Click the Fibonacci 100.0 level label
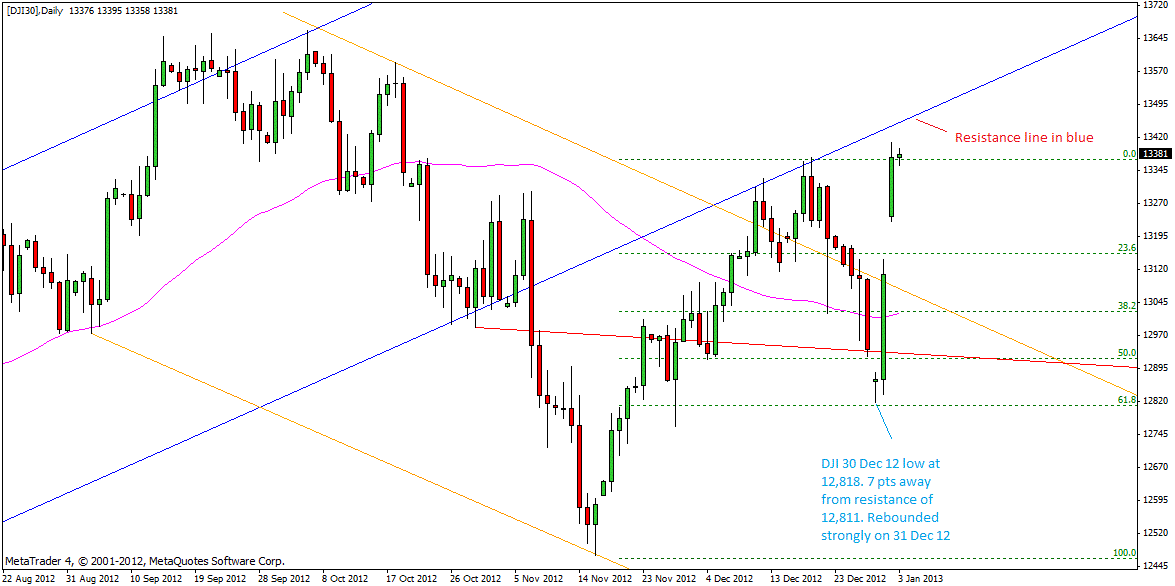This screenshot has width=1175, height=586. click(x=1124, y=553)
